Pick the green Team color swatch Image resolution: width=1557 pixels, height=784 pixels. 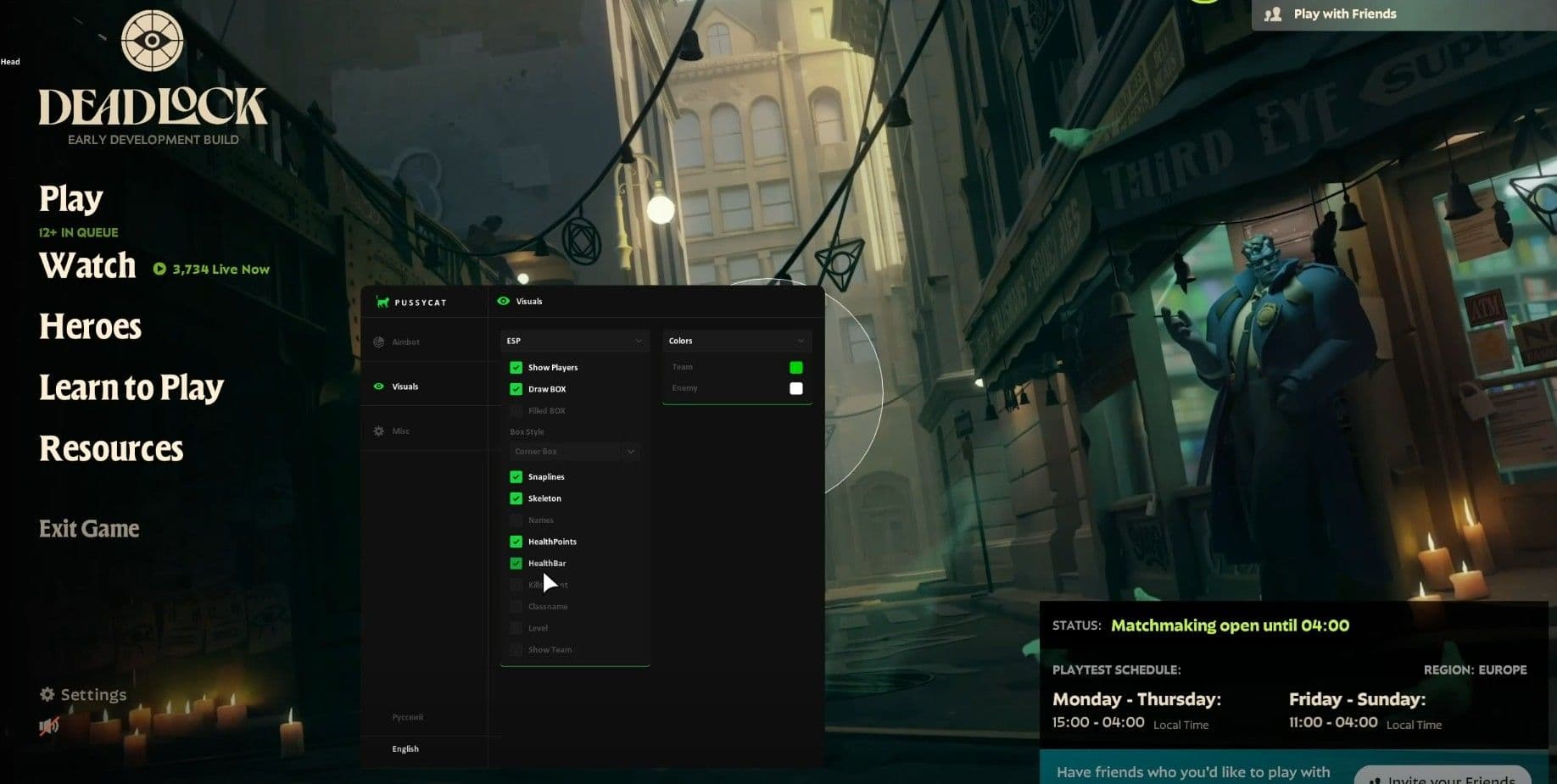click(x=796, y=368)
